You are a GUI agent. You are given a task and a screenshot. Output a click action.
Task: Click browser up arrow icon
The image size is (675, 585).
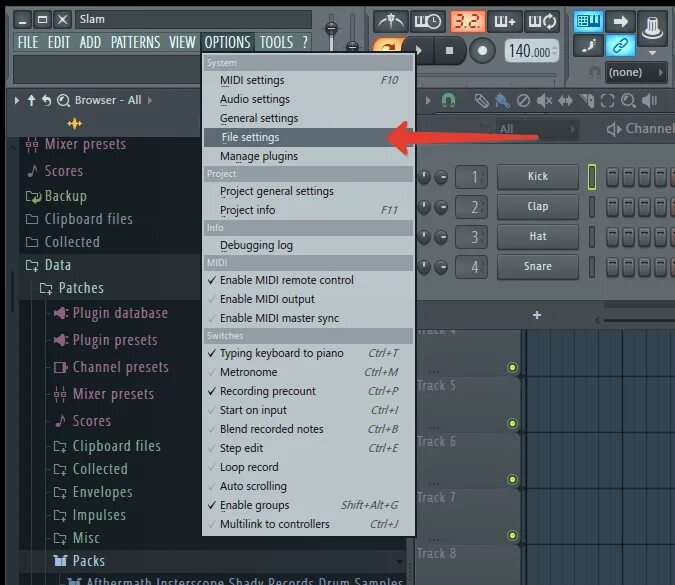(x=31, y=100)
